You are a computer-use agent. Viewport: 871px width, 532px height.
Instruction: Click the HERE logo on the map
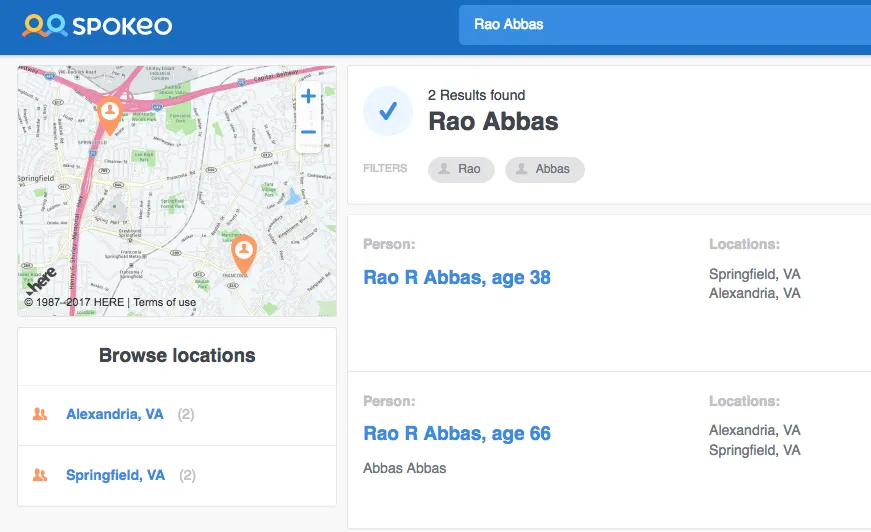pyautogui.click(x=42, y=281)
